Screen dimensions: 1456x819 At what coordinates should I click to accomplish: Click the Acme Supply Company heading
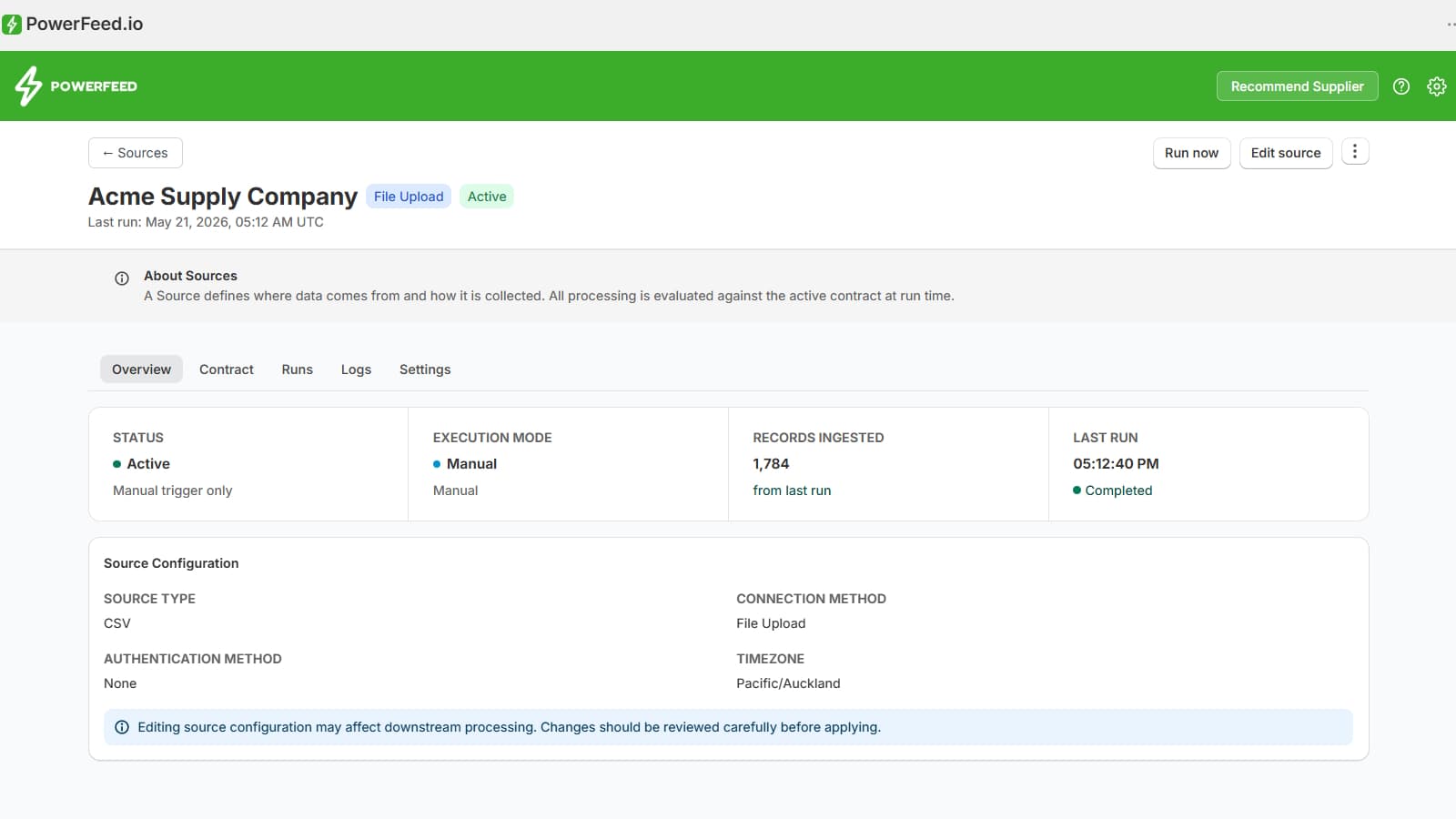pos(223,197)
